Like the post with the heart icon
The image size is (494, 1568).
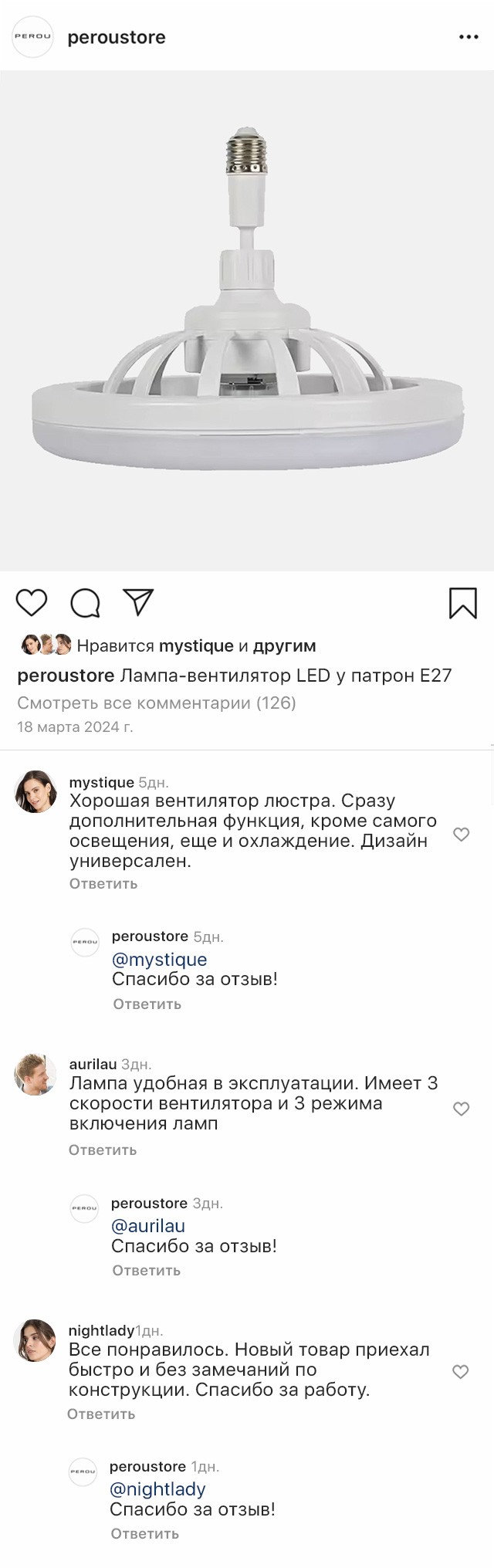point(32,602)
